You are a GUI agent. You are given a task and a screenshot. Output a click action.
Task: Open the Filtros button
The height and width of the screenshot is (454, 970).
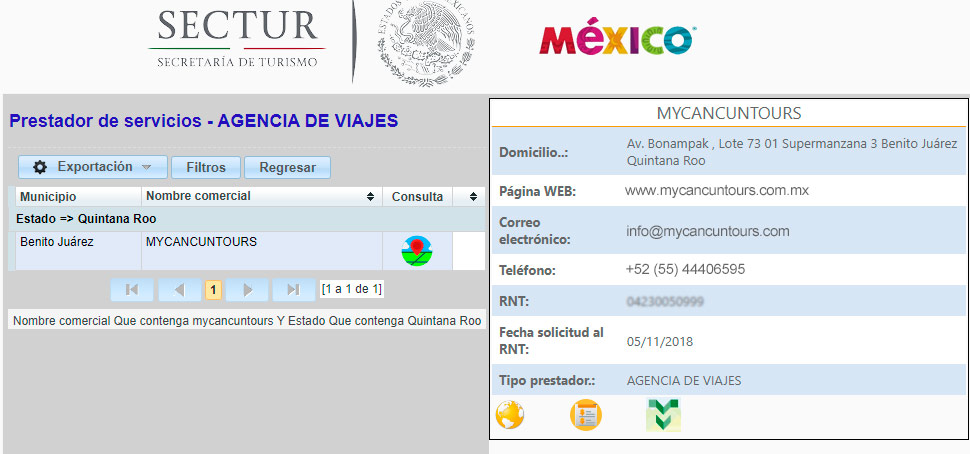(x=206, y=168)
